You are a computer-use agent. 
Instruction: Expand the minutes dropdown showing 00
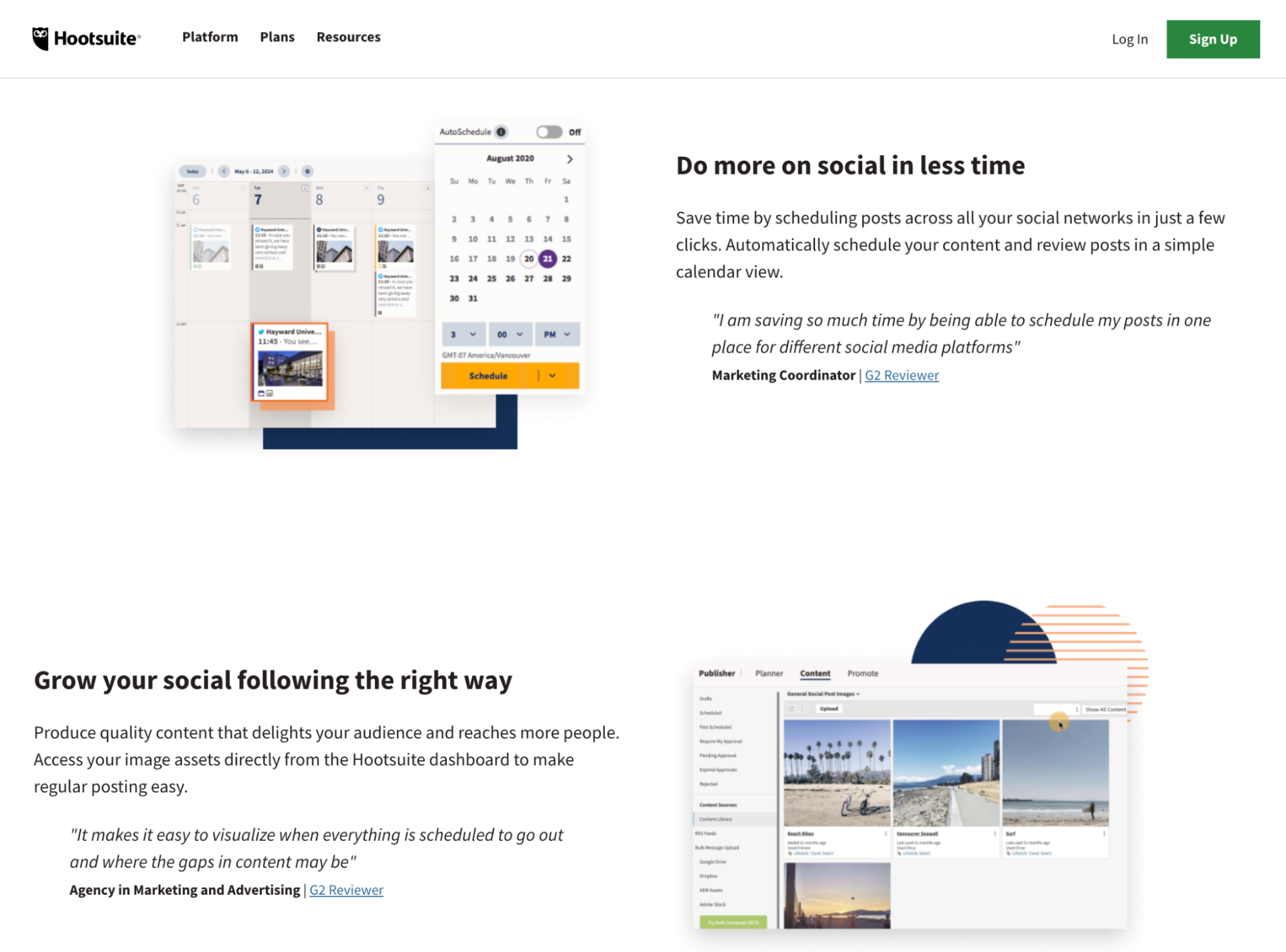click(510, 334)
